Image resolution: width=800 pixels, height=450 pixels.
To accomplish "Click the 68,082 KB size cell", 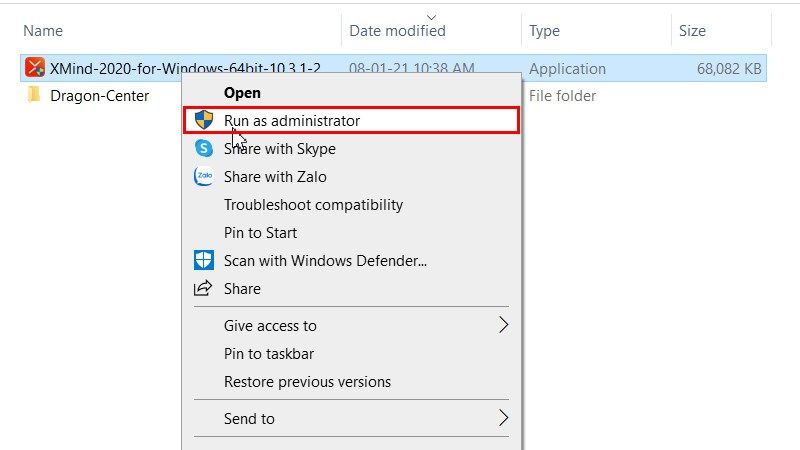I will click(x=729, y=69).
